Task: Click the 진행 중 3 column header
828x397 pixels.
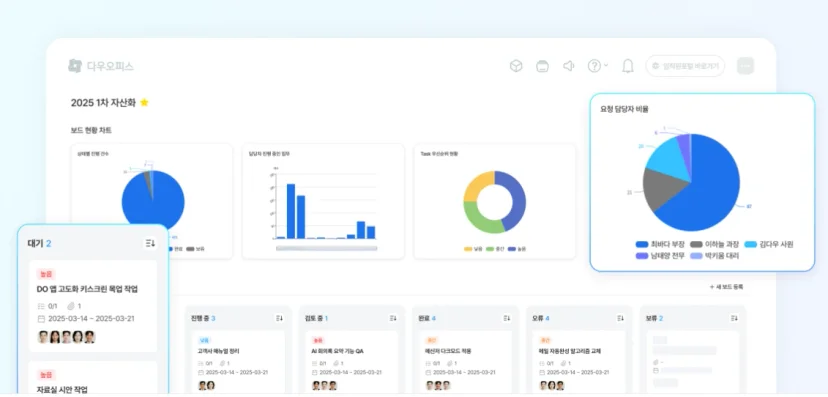Action: [x=203, y=318]
